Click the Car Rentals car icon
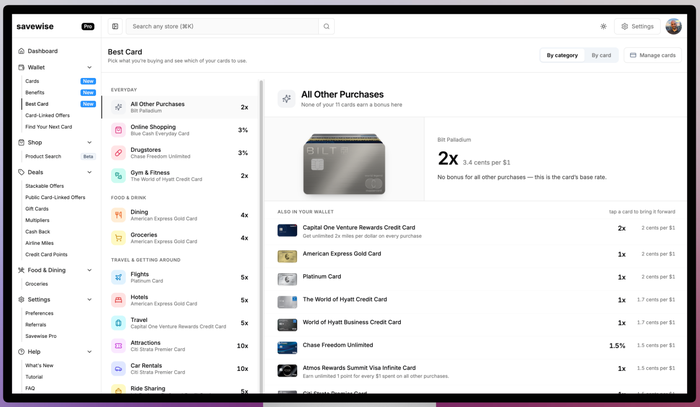This screenshot has width=700, height=407. (x=118, y=368)
